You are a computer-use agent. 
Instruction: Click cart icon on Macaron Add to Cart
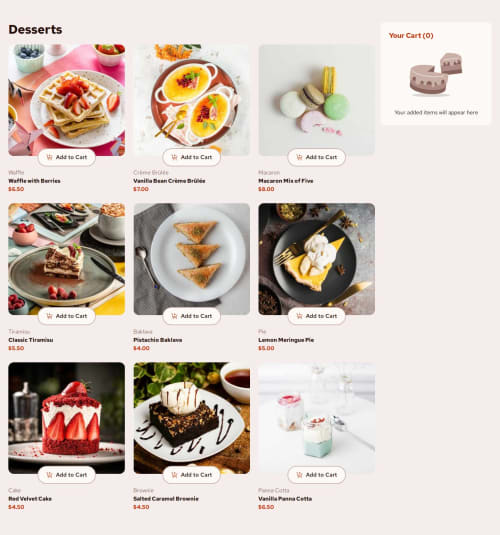(x=299, y=157)
